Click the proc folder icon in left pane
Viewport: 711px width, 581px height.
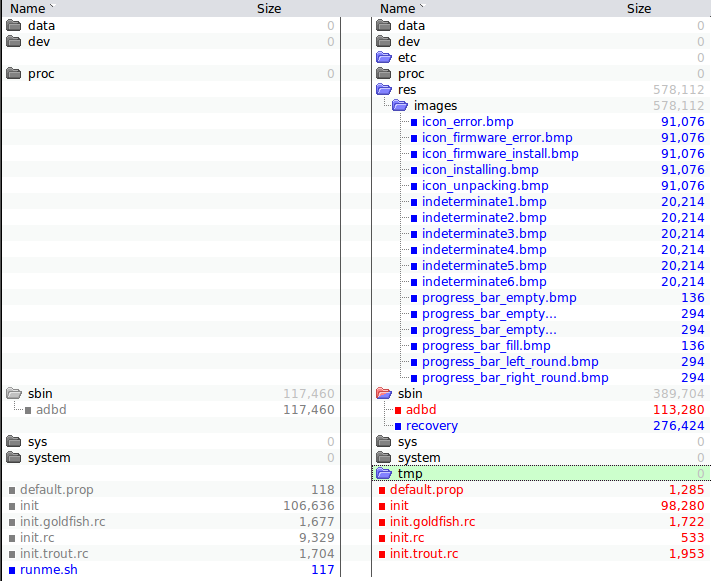pyautogui.click(x=14, y=73)
